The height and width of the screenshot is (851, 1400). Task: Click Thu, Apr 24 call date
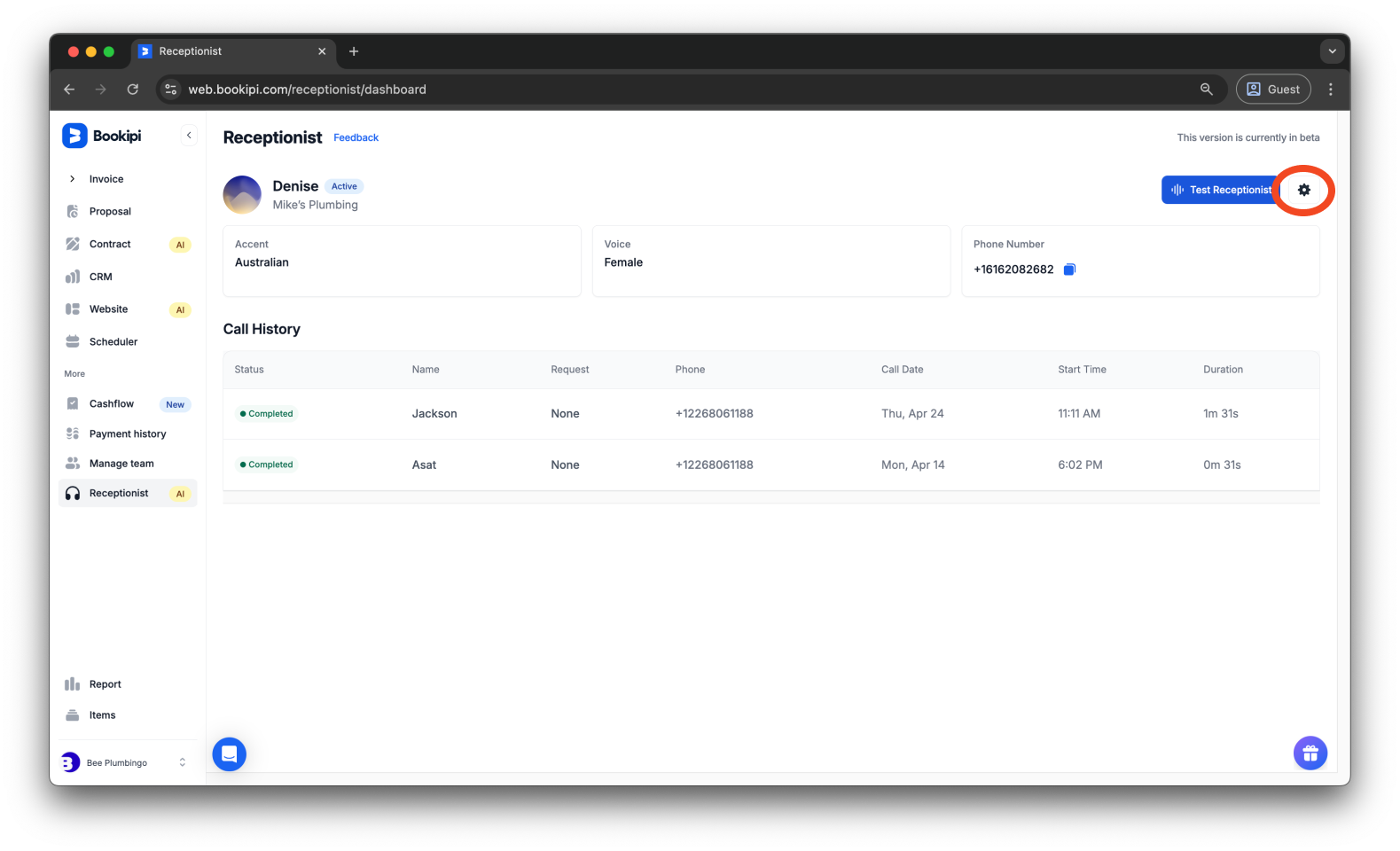click(912, 414)
